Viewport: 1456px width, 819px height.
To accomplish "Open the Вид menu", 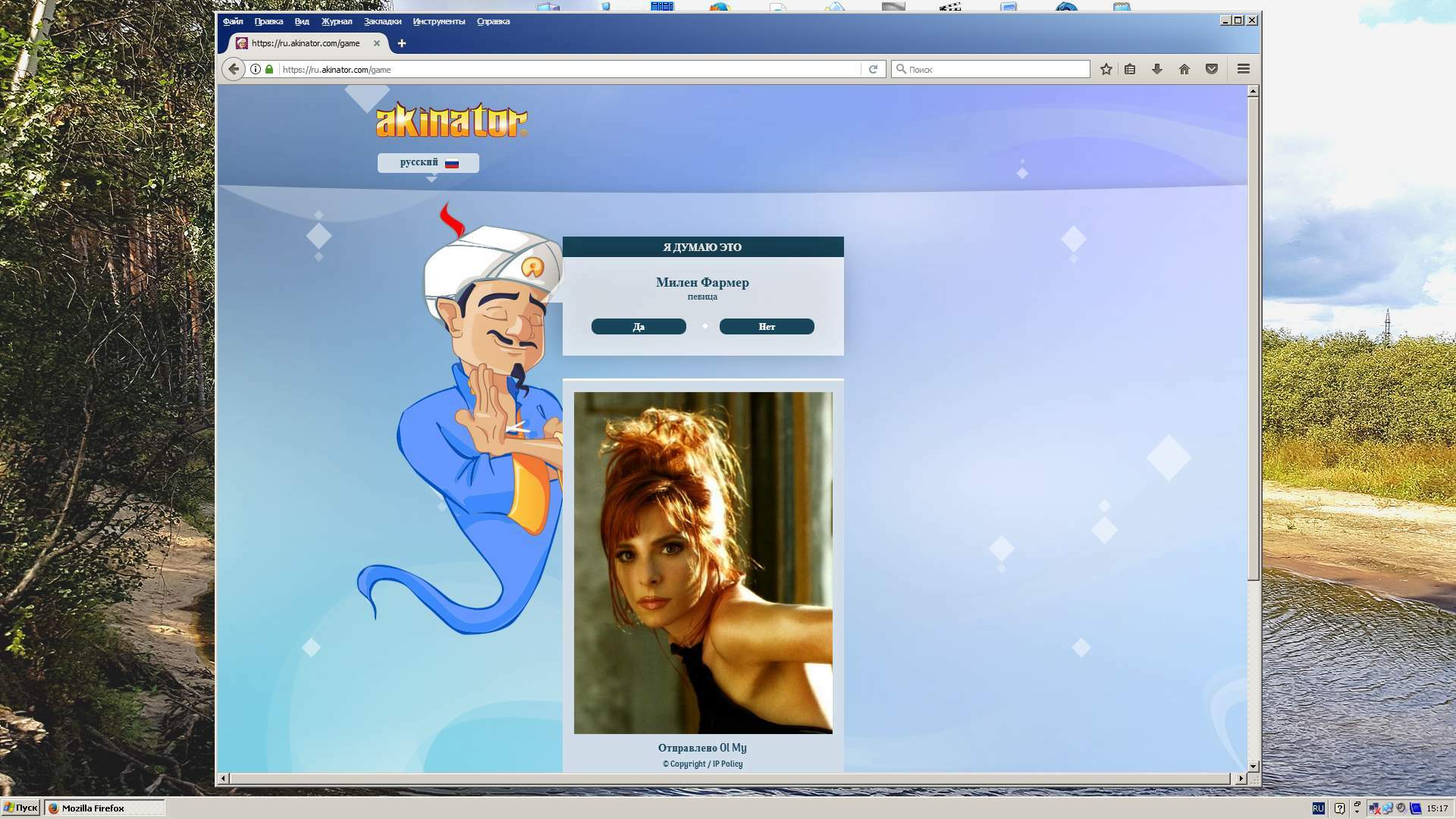I will tap(302, 21).
